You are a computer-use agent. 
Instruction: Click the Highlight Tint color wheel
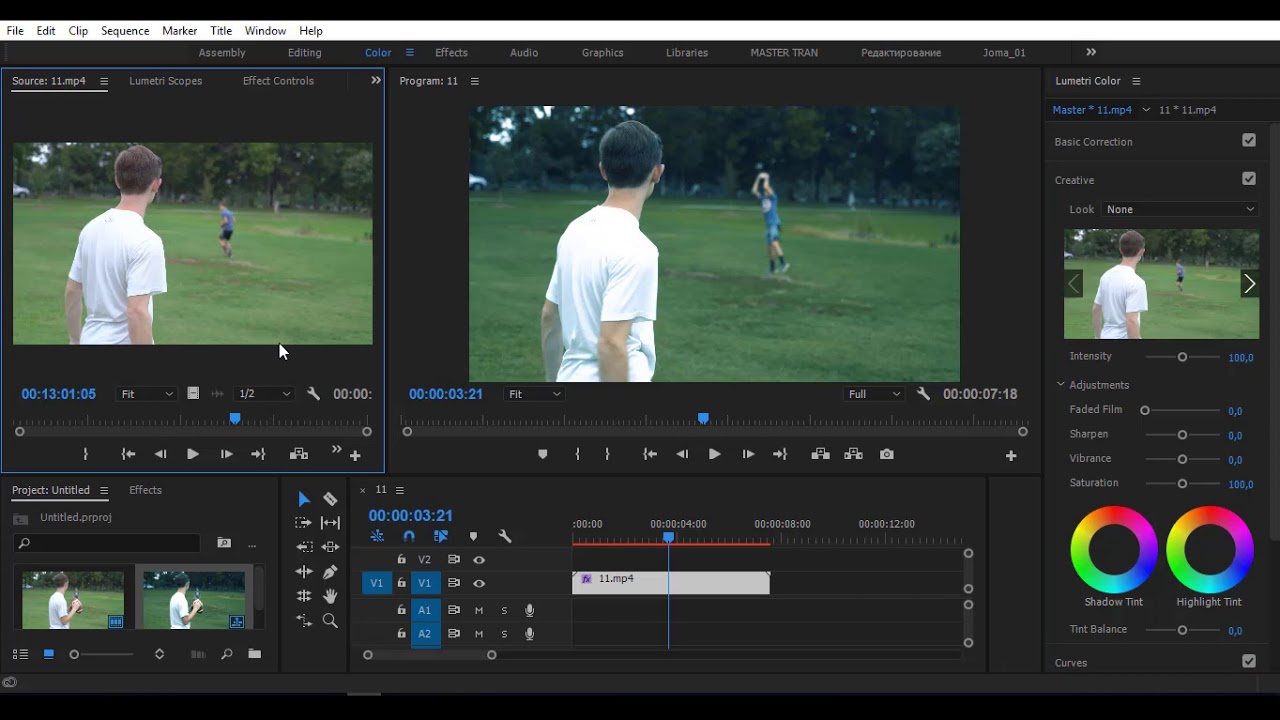point(1210,550)
